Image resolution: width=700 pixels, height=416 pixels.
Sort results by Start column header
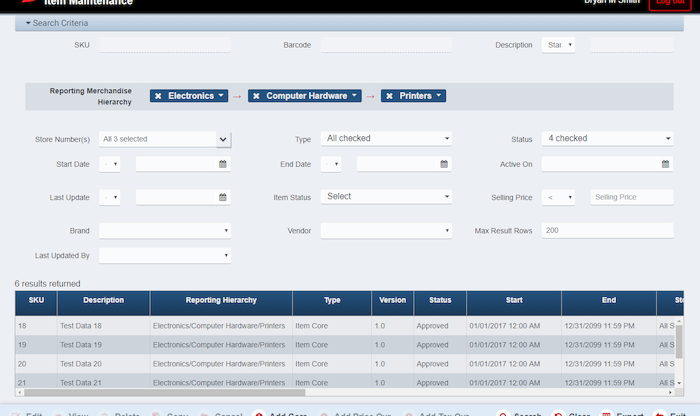[514, 303]
